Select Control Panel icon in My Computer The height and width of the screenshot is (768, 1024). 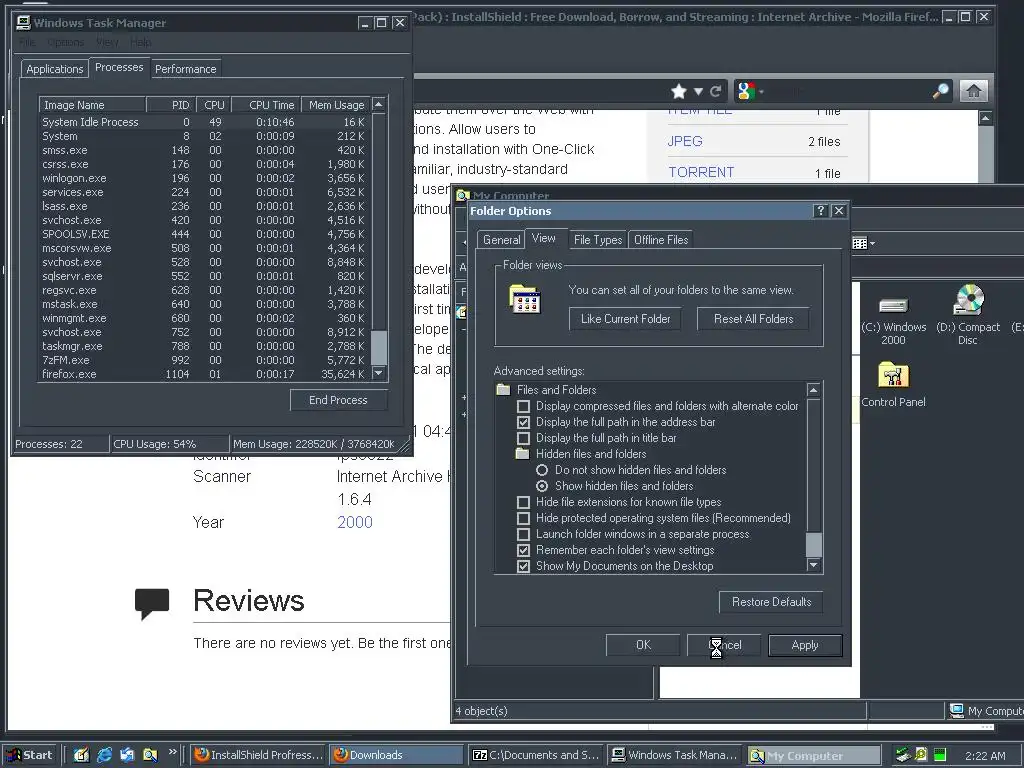[x=893, y=385]
